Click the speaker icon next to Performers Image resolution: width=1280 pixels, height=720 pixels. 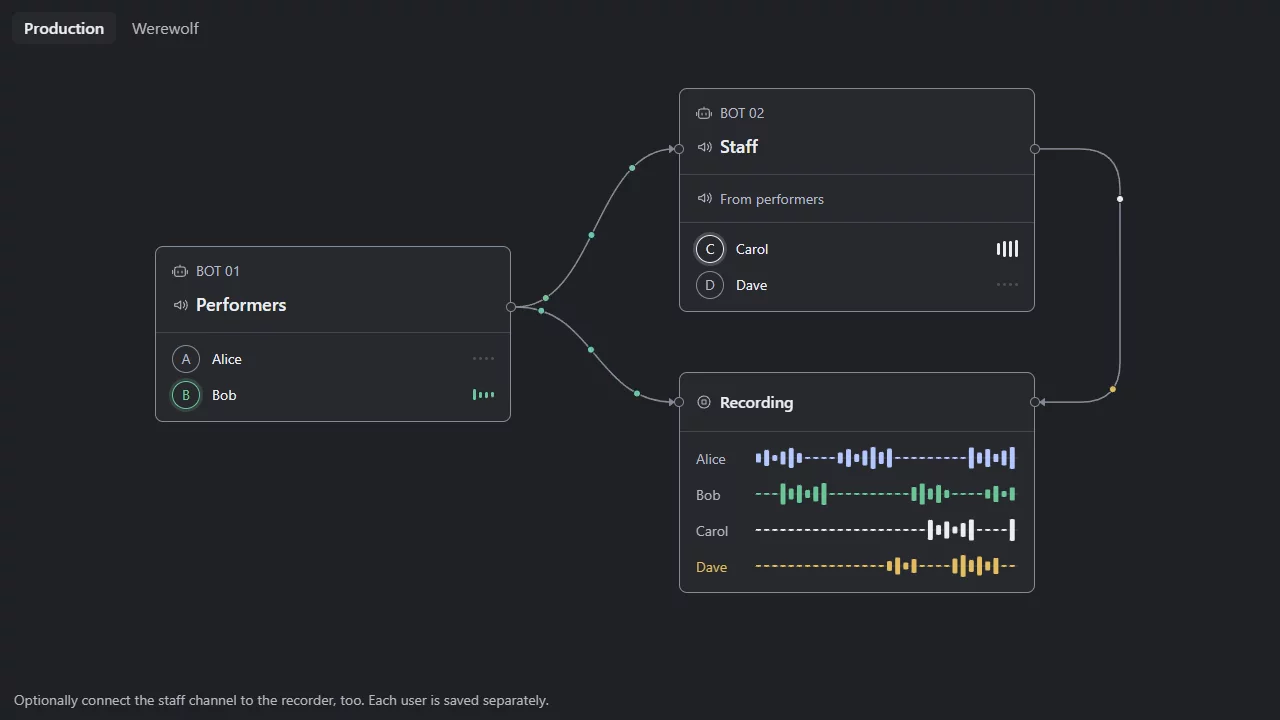[180, 305]
